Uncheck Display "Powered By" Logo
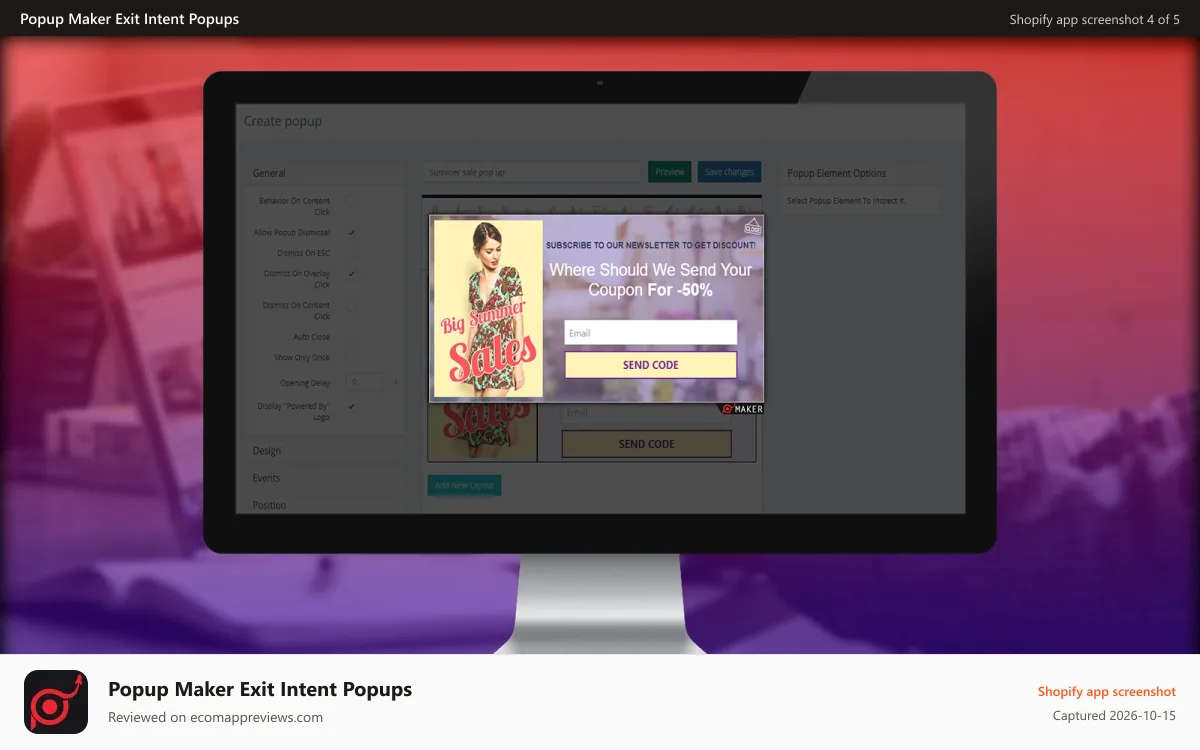Screen dimensions: 1200x750 click(x=352, y=406)
